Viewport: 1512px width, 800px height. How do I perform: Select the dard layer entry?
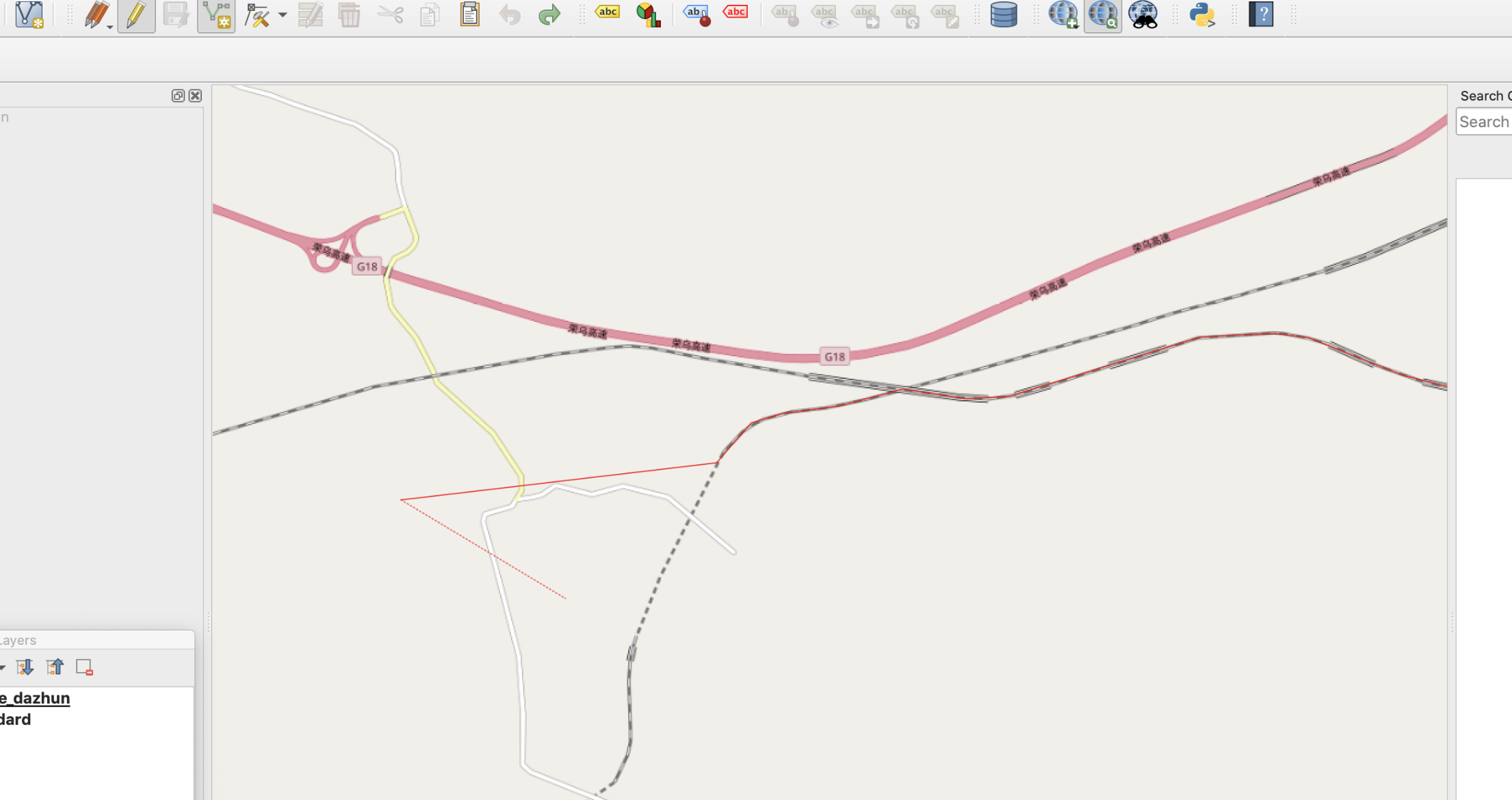coord(15,719)
